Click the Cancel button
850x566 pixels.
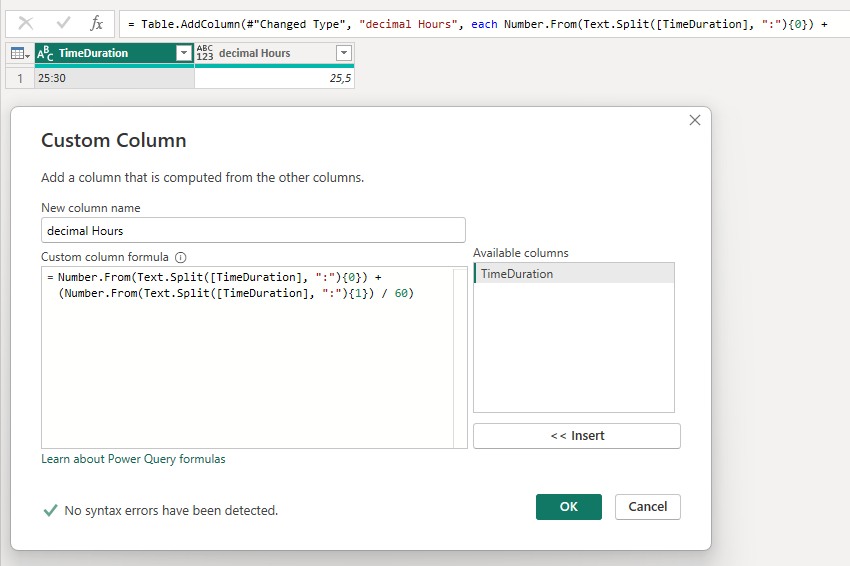648,507
